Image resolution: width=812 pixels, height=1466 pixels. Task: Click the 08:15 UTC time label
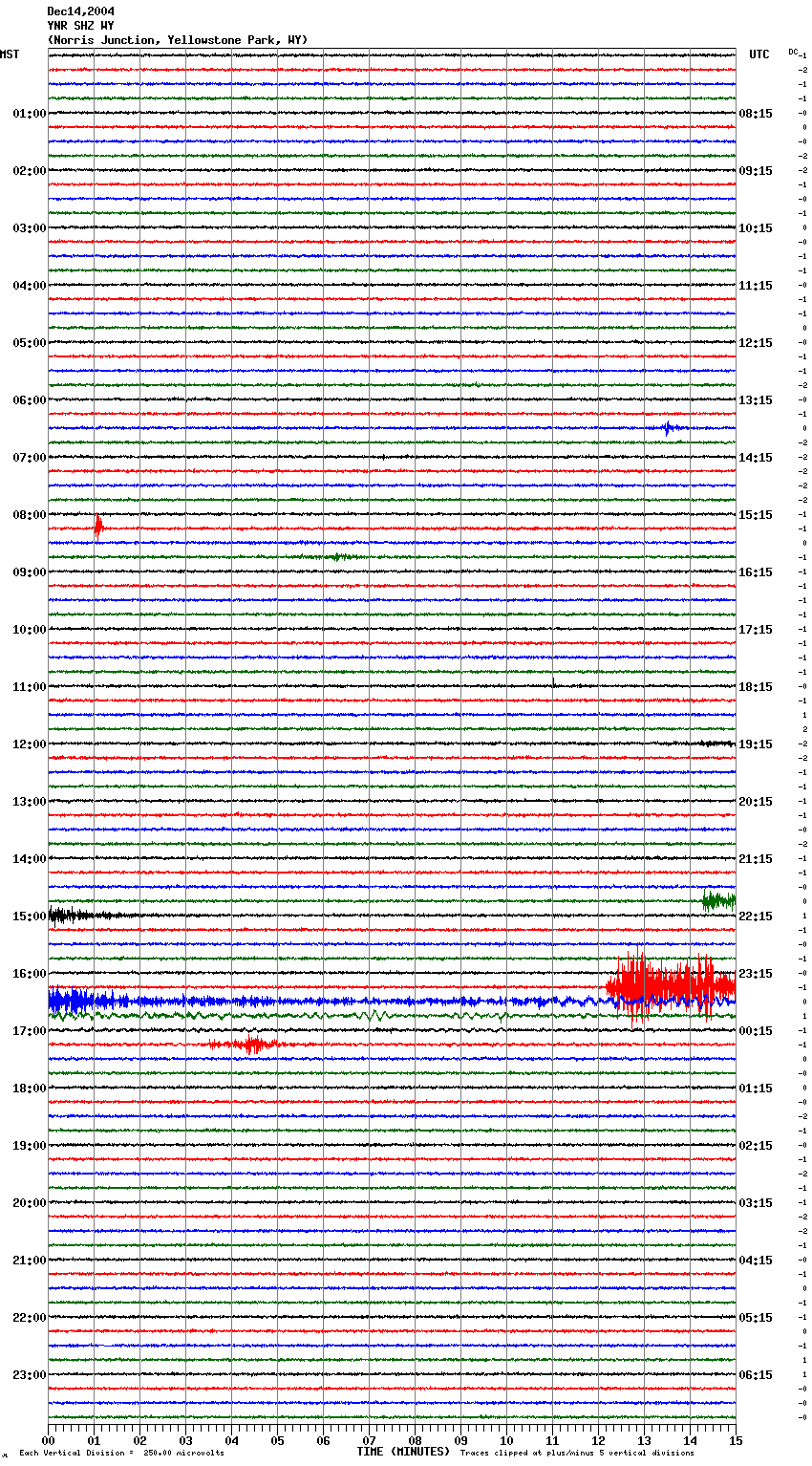point(756,114)
